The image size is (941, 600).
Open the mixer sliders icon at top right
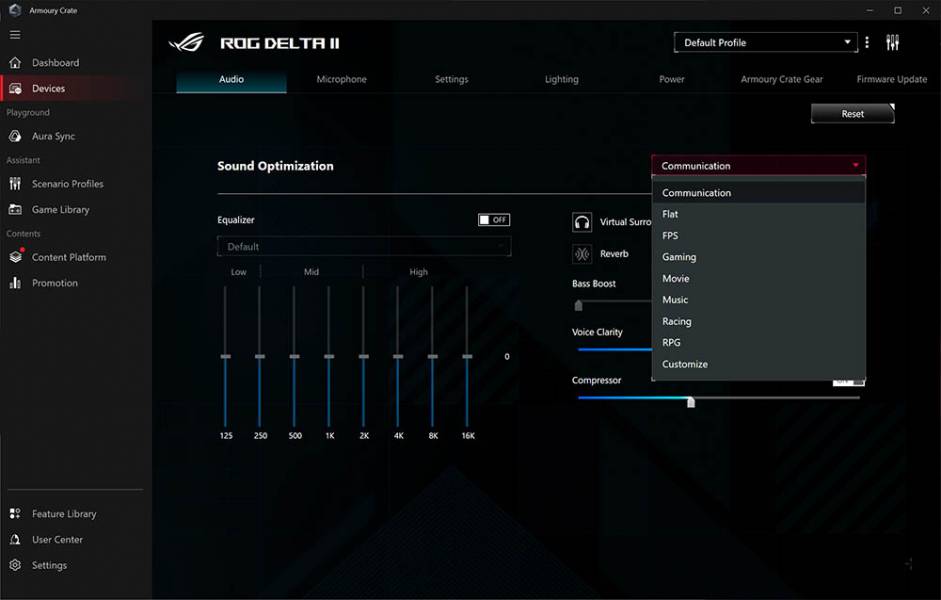point(892,43)
